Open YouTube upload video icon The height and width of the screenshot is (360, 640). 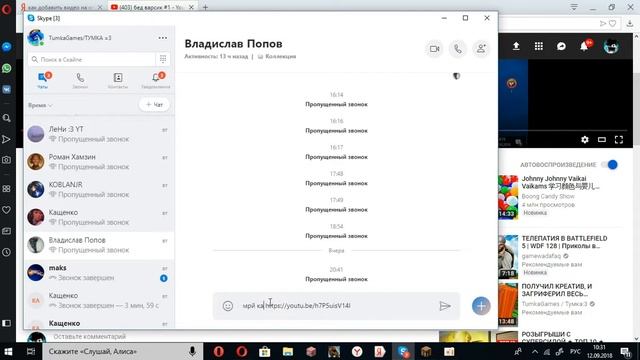coord(516,46)
